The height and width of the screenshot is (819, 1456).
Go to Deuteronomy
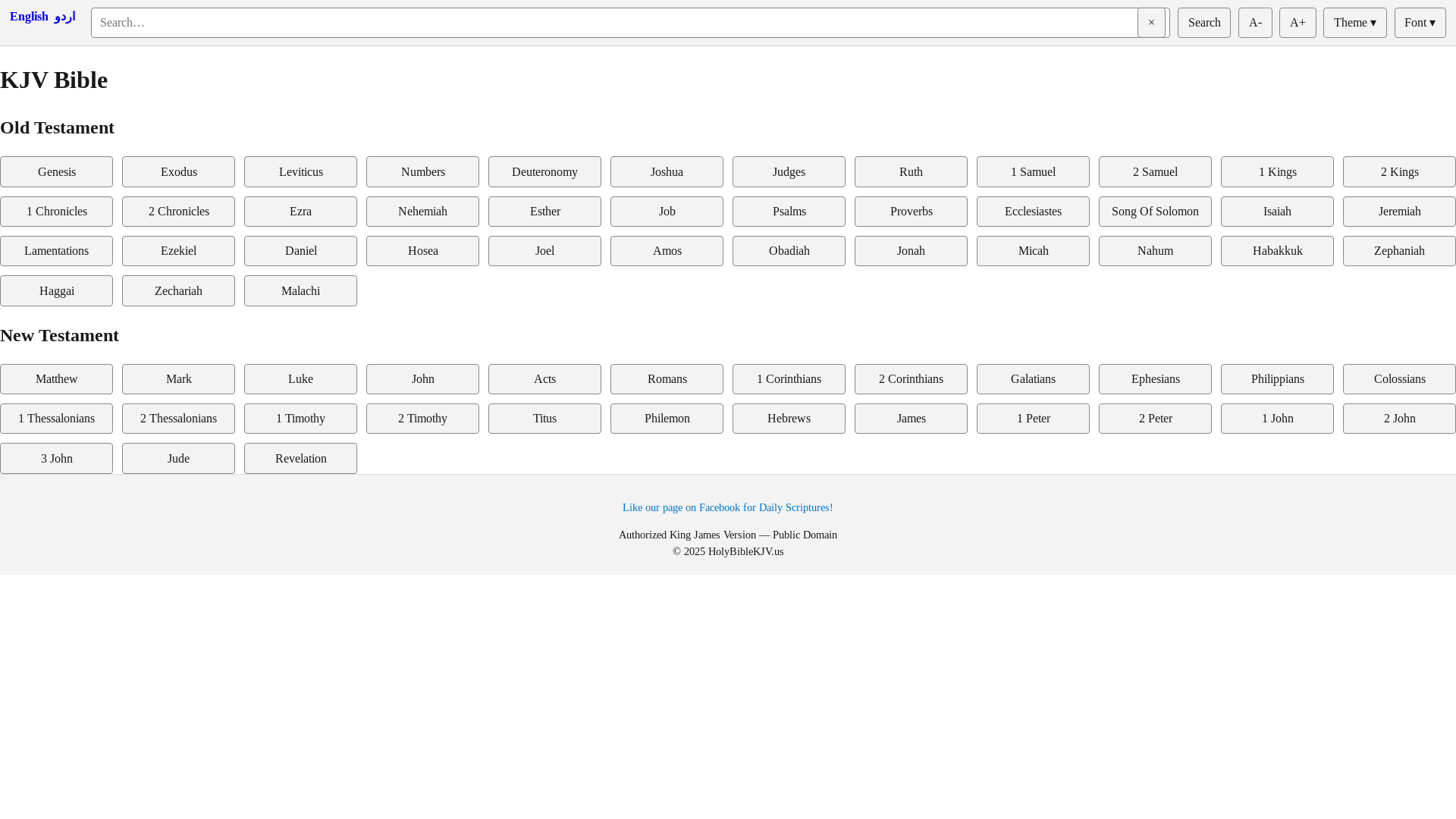coord(544,172)
